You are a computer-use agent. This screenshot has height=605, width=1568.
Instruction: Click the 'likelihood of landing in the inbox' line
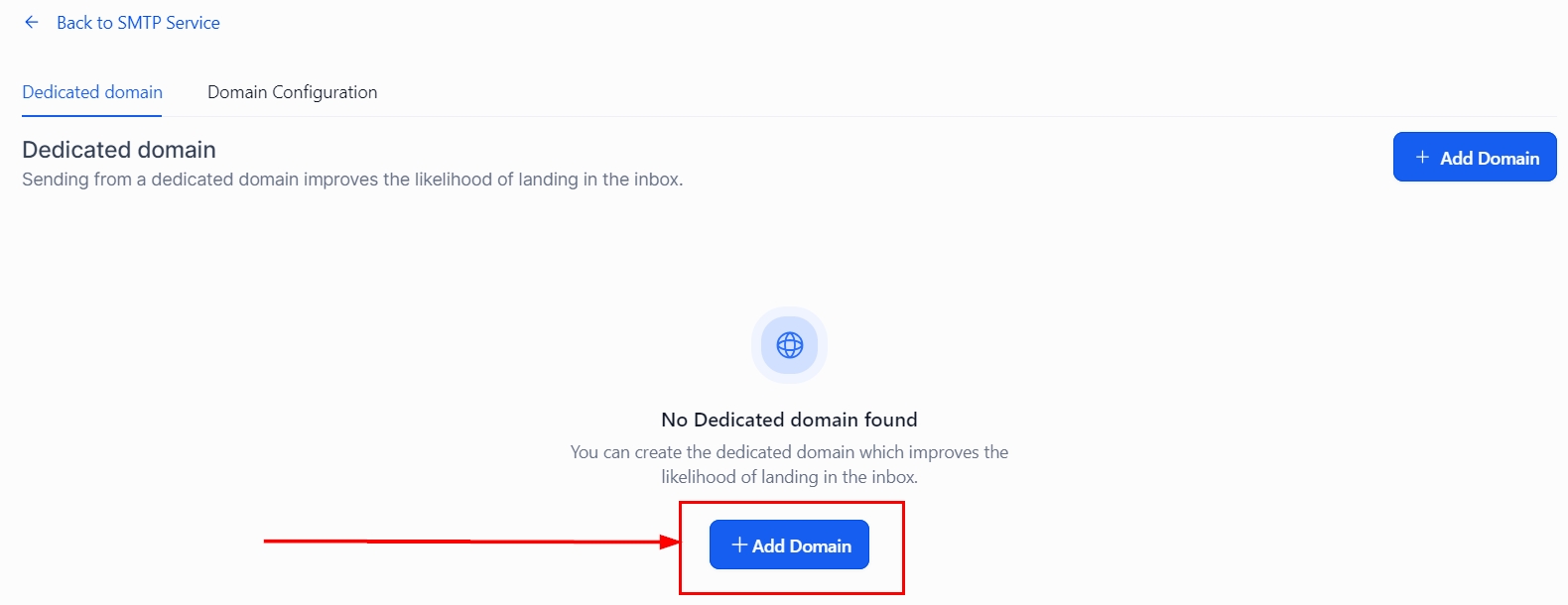(x=789, y=477)
